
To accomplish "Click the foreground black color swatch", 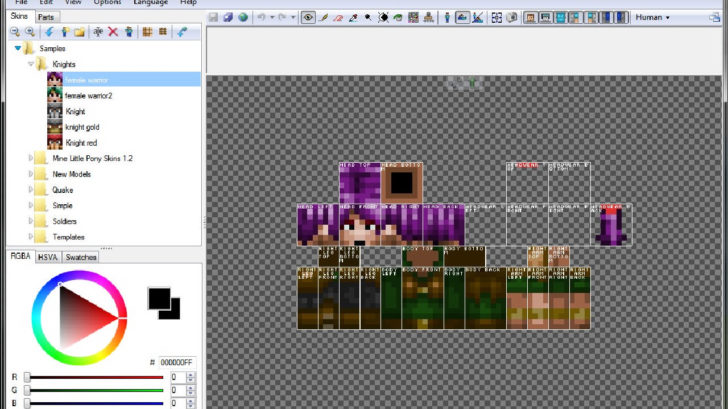I will [159, 299].
